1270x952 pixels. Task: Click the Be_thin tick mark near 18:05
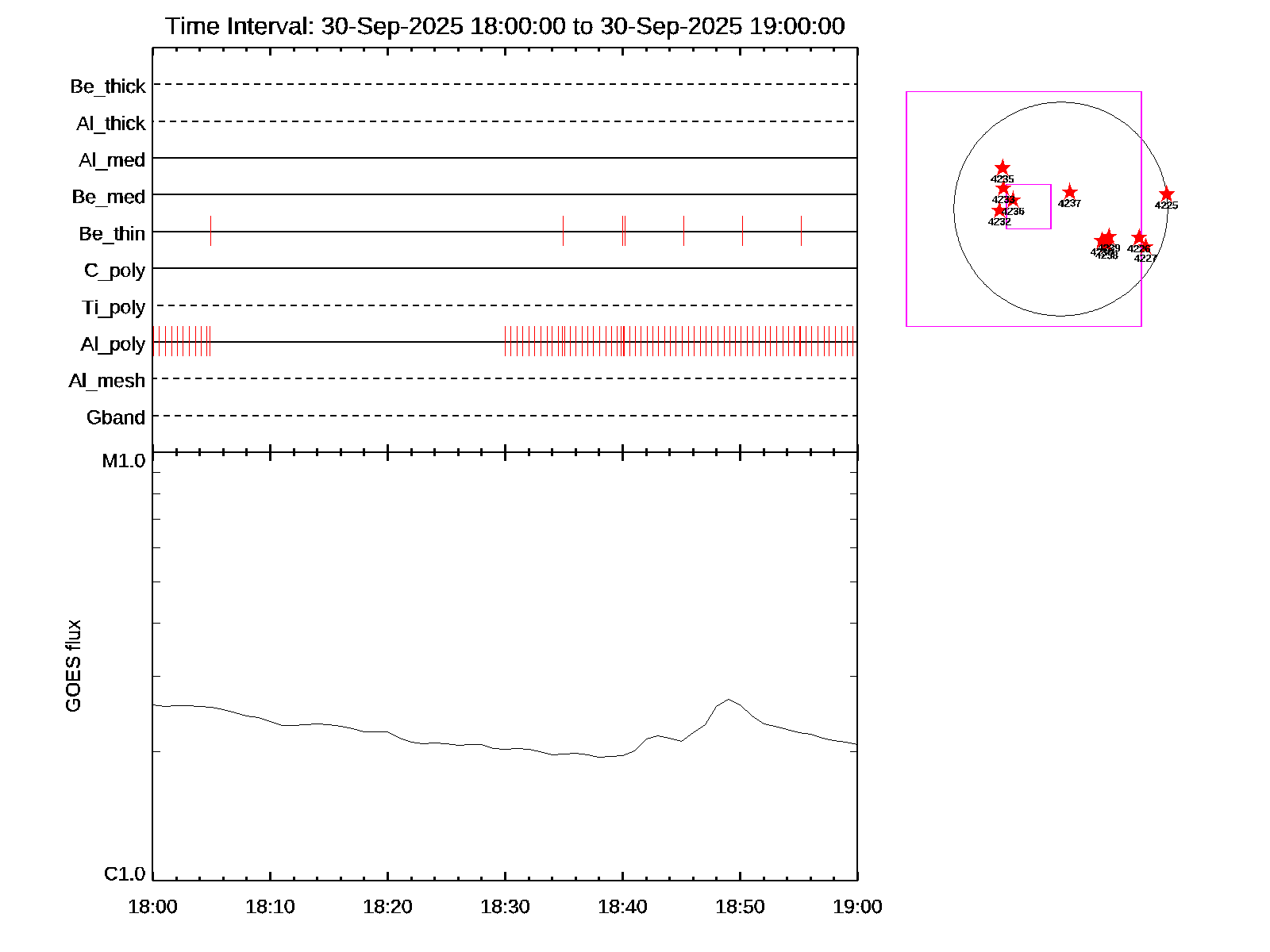point(210,231)
